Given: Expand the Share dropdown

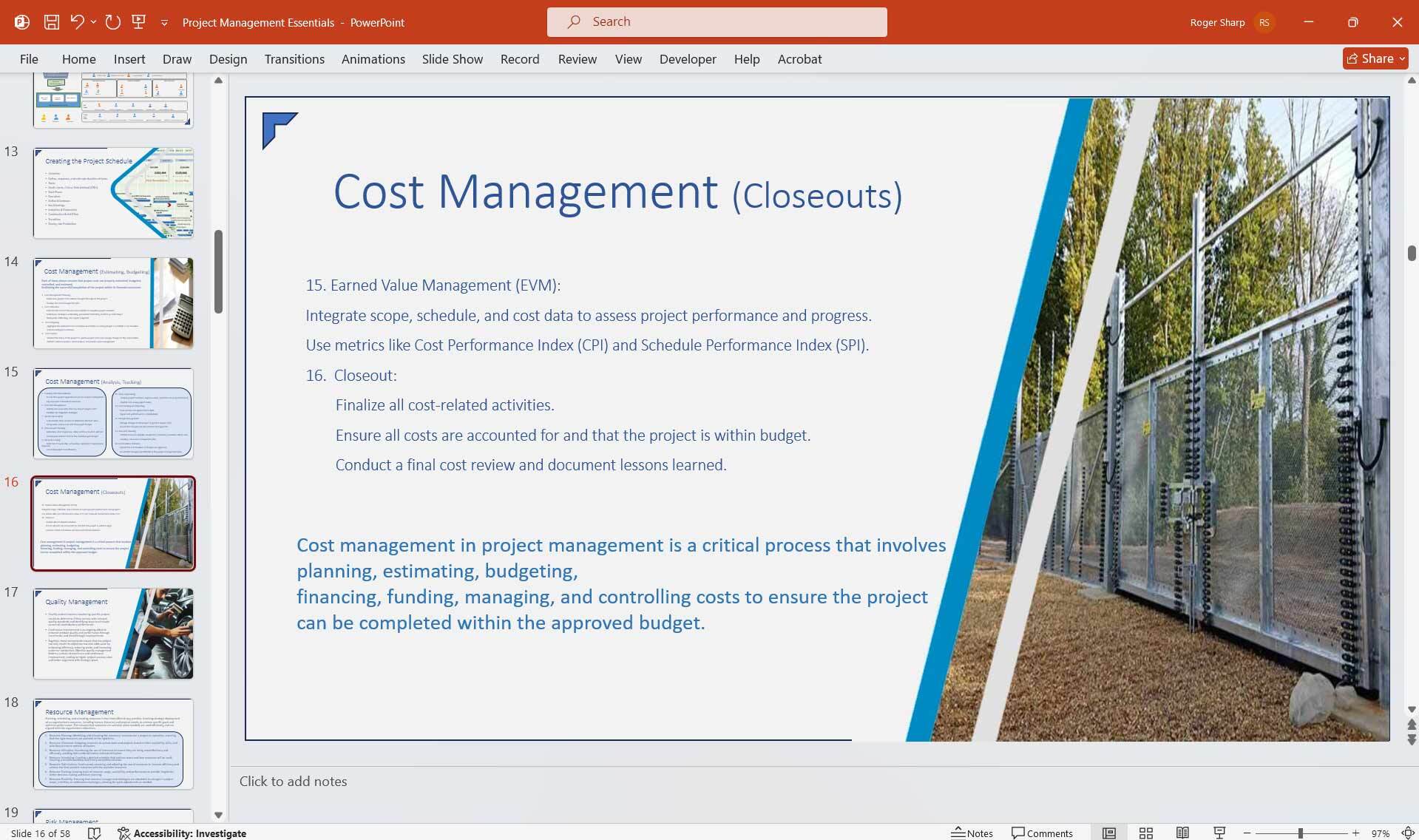Looking at the screenshot, I should coord(1402,58).
